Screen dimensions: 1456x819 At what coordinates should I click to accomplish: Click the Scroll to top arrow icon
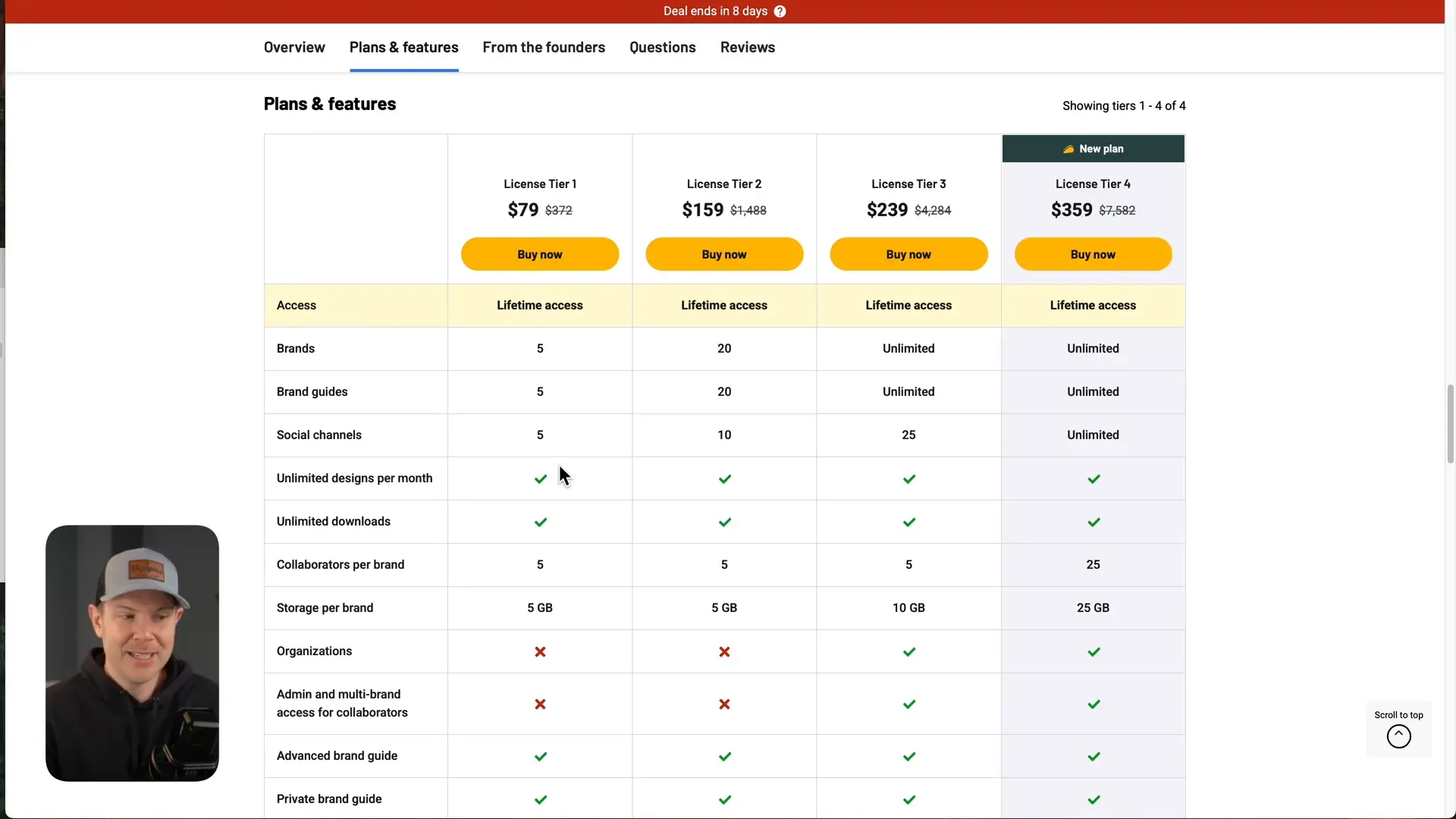pos(1398,736)
